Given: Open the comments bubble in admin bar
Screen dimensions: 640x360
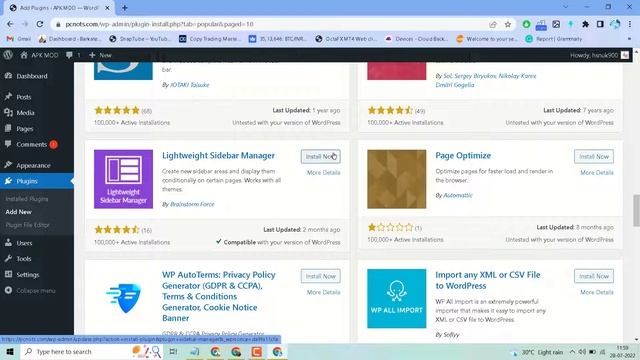Looking at the screenshot, I should pos(73,55).
